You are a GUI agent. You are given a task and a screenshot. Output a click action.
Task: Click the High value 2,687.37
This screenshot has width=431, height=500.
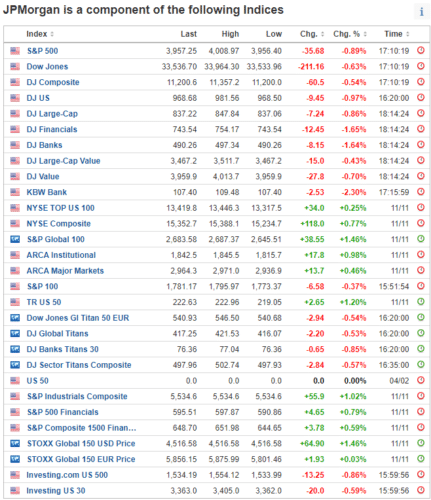pos(224,239)
